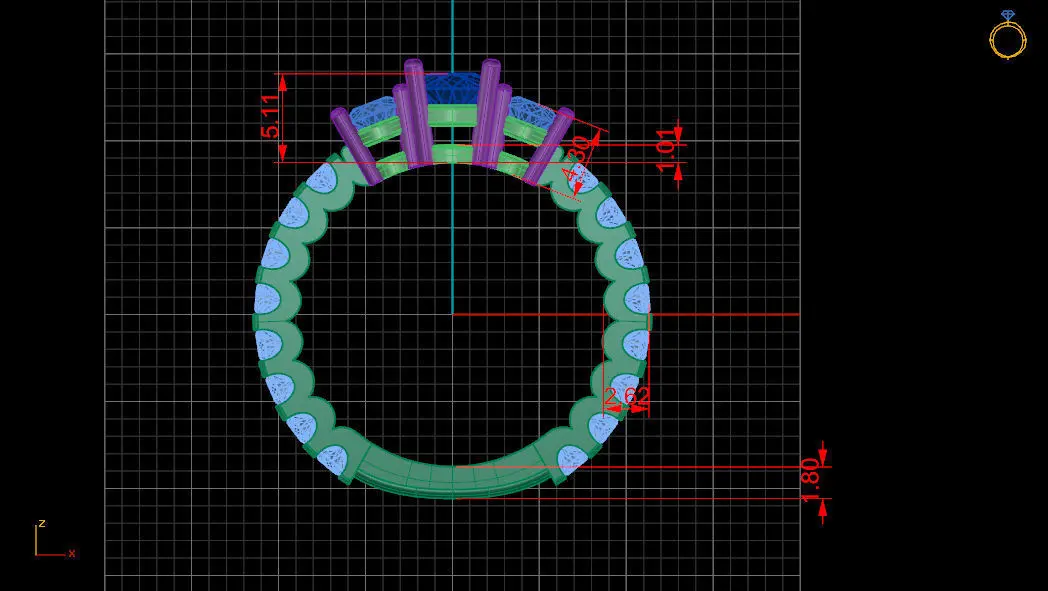
Task: Click the 1.01 dimension label
Action: coord(666,152)
